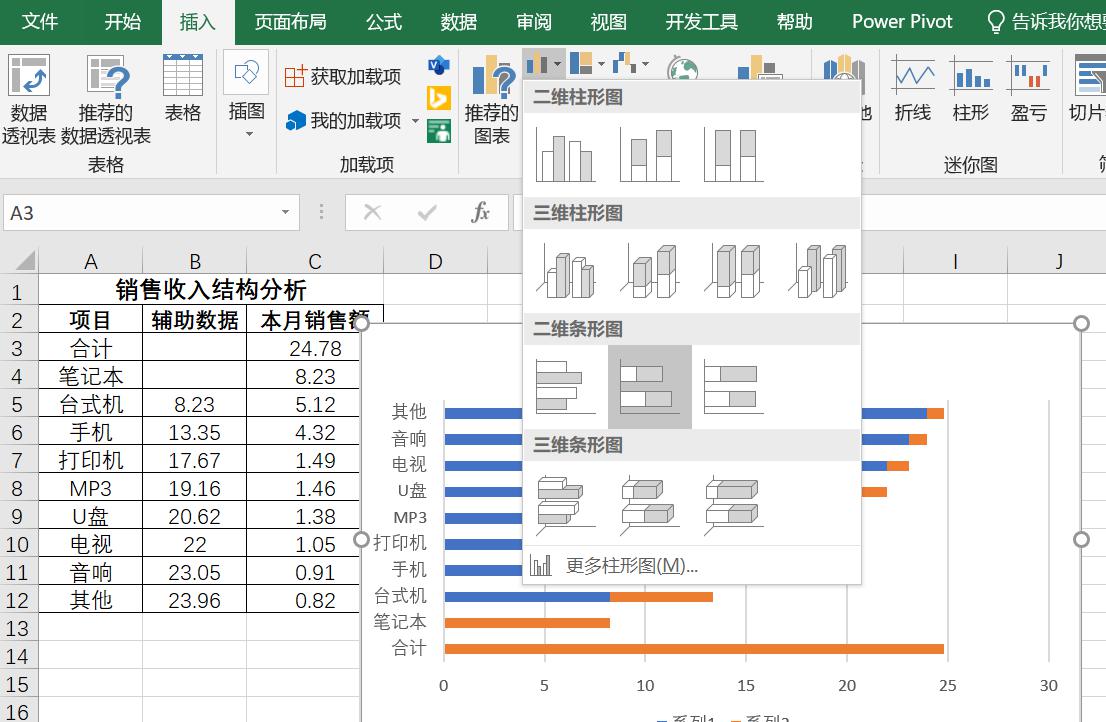Expand the Name Box dropdown arrow

[286, 213]
